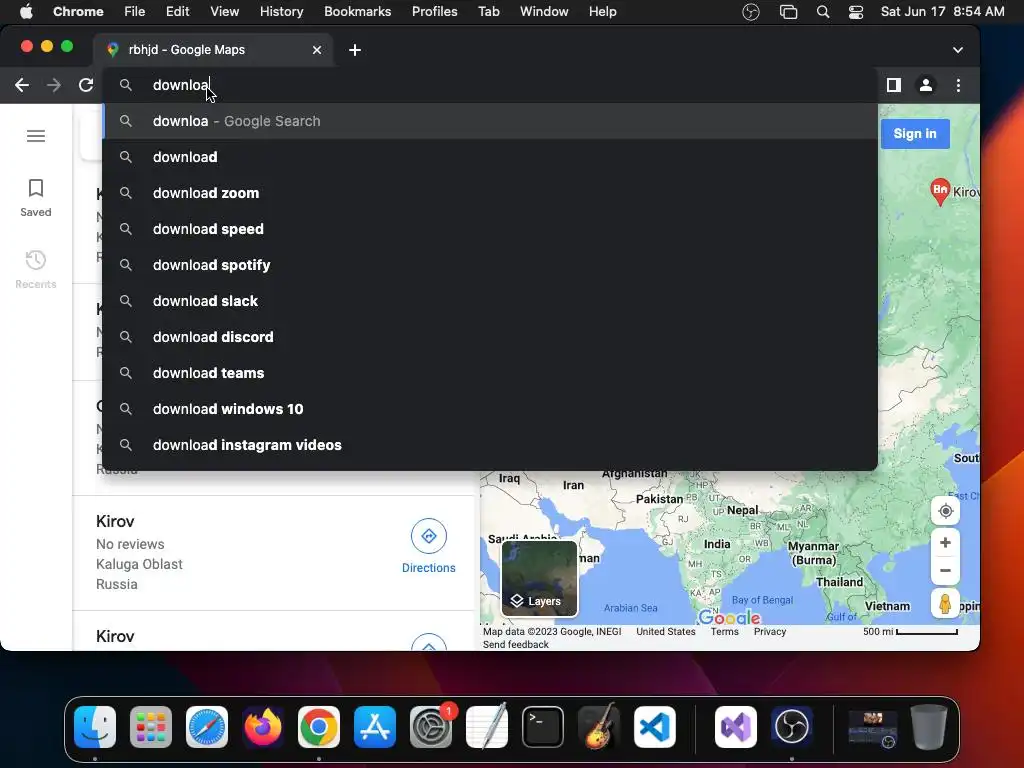Pick 'download instagram videos' suggestion
1024x768 pixels.
490,444
